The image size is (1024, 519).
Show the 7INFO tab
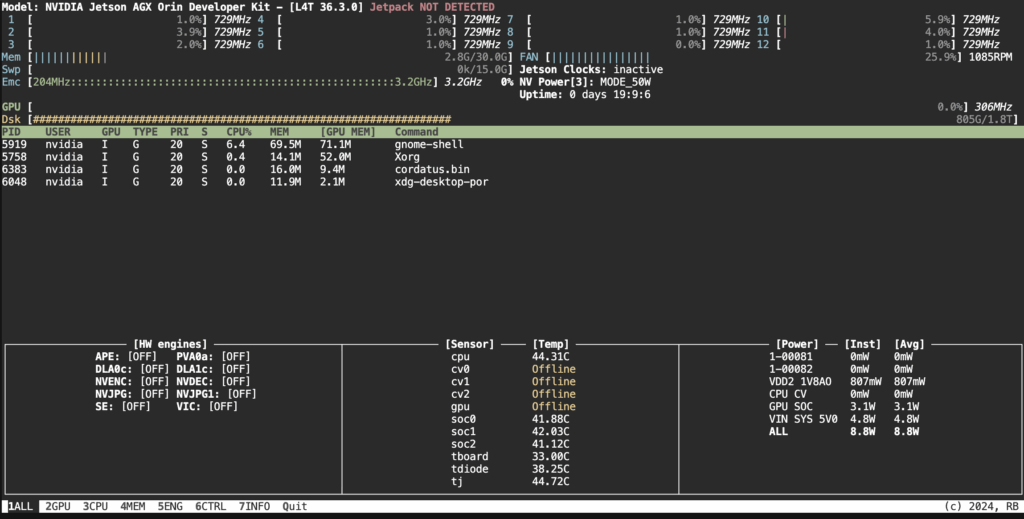(254, 506)
